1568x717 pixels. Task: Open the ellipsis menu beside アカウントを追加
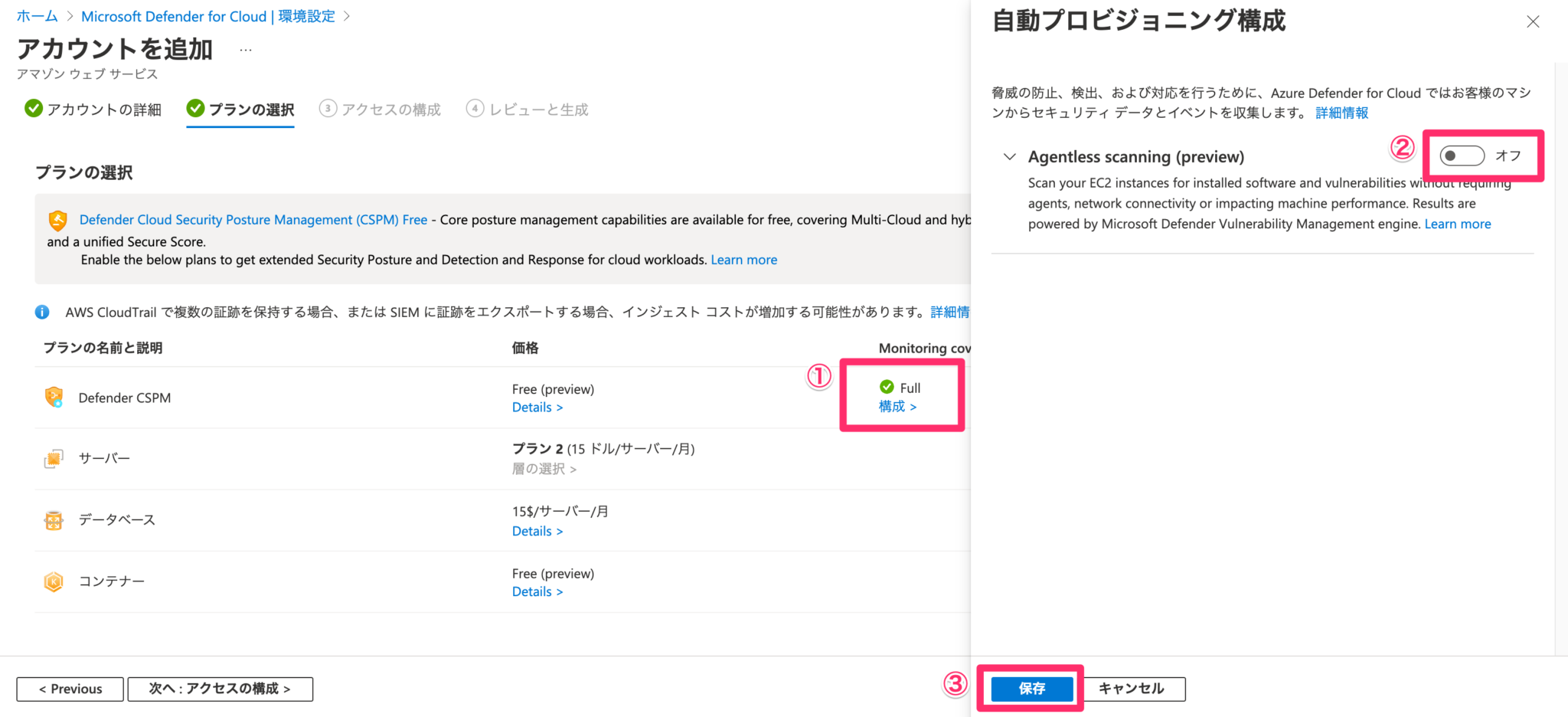click(246, 49)
